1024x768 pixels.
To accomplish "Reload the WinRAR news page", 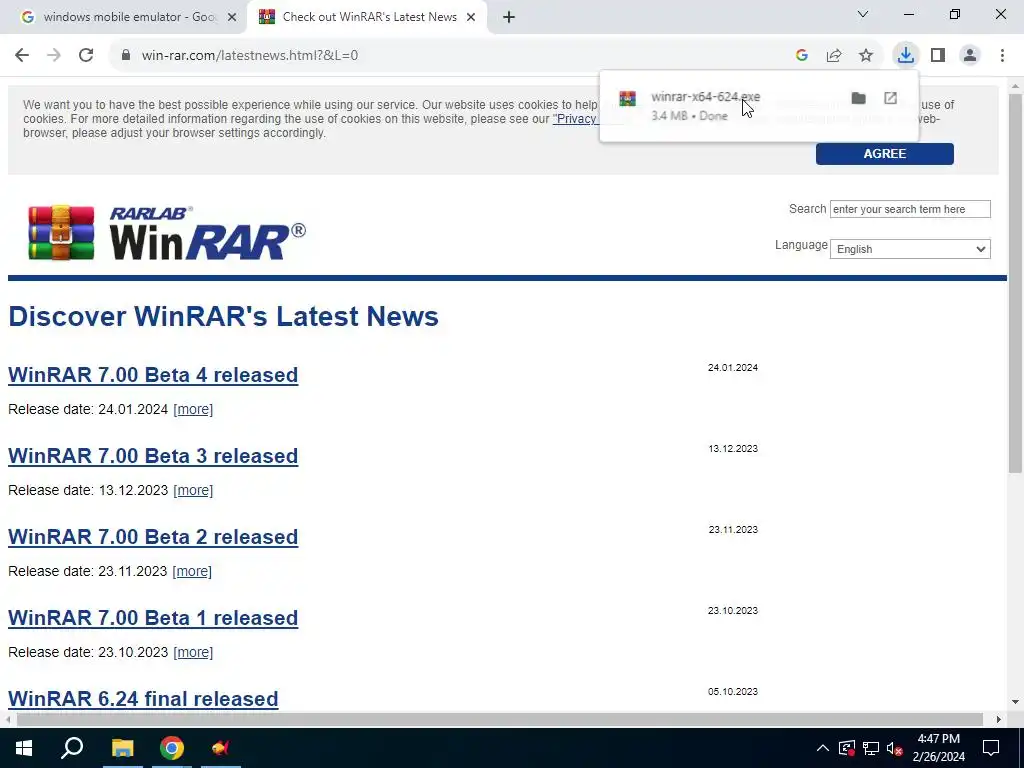I will [x=86, y=55].
